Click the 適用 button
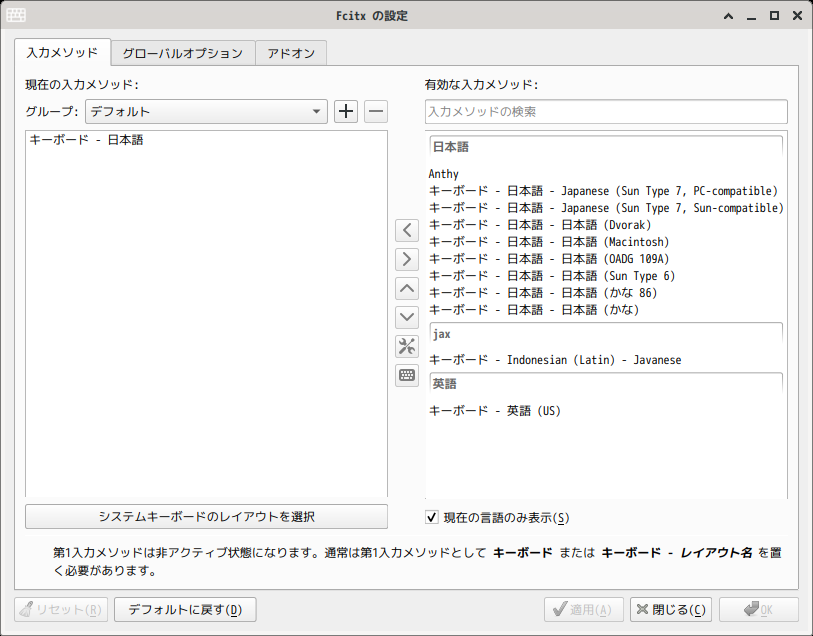This screenshot has width=813, height=636. (585, 610)
